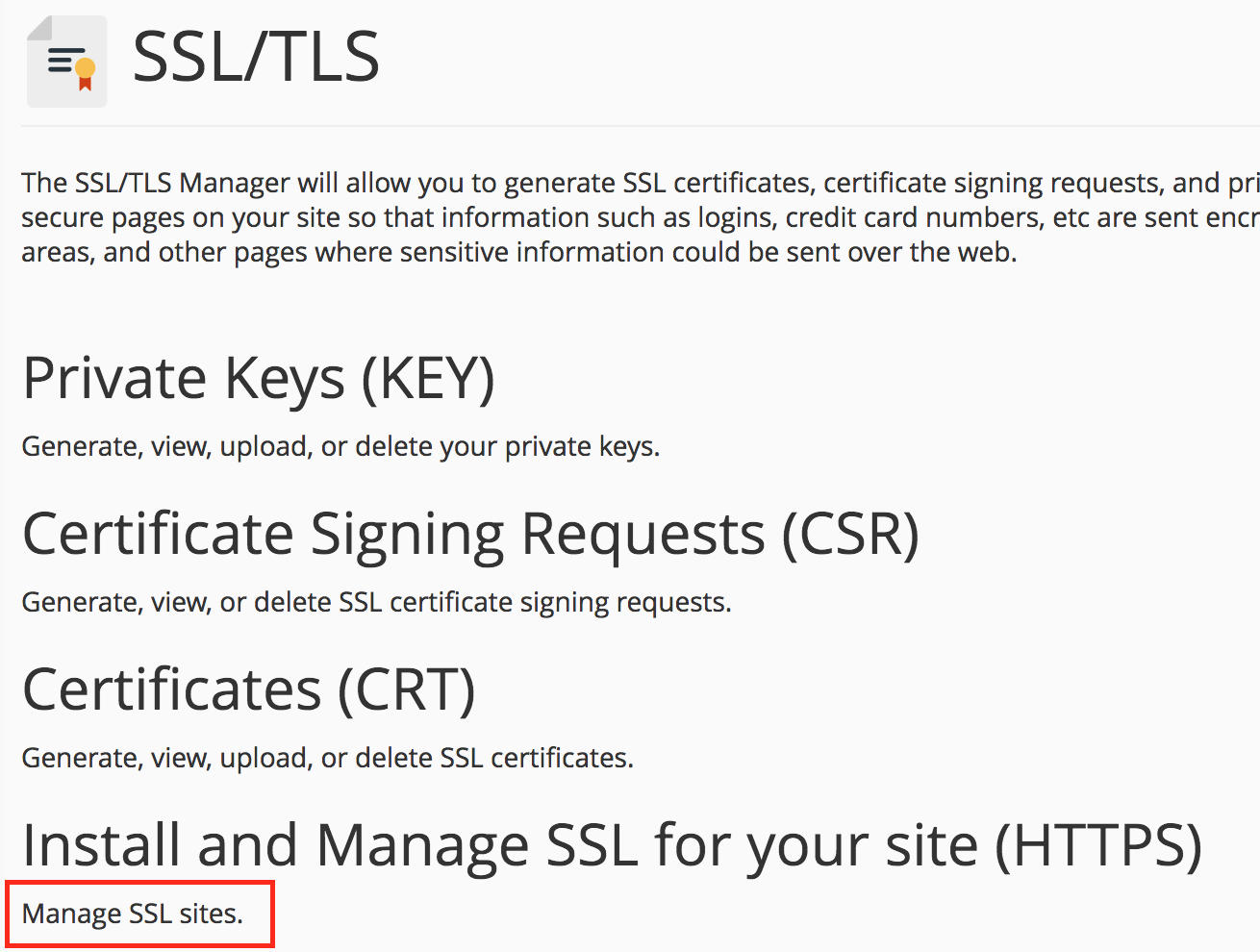Click the Certificates (CRT) heading
Image resolution: width=1260 pixels, height=952 pixels.
pyautogui.click(x=249, y=689)
